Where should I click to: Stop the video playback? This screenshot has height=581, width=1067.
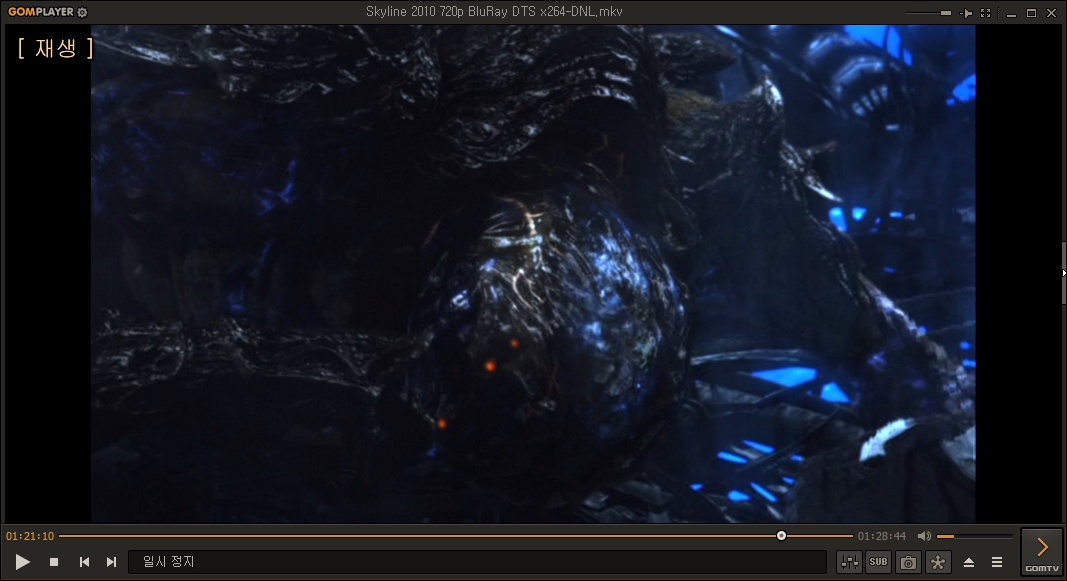pyautogui.click(x=54, y=562)
